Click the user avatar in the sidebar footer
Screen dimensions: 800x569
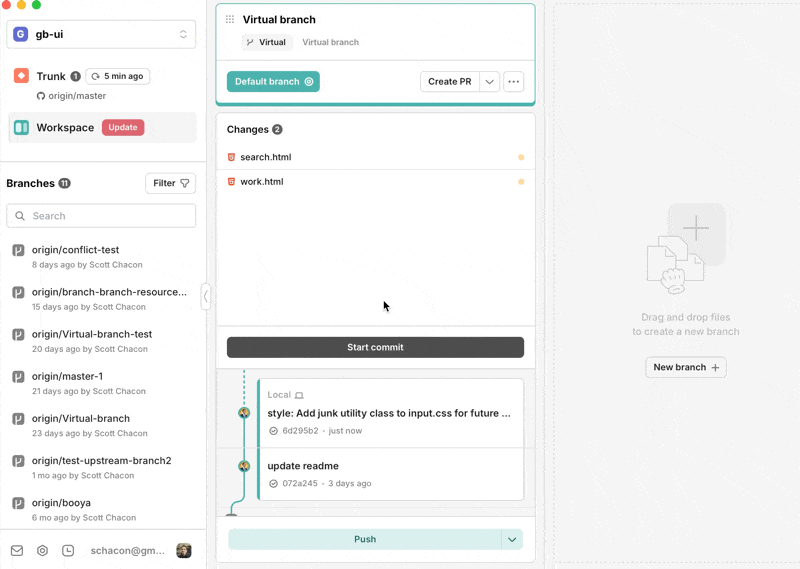click(x=184, y=550)
